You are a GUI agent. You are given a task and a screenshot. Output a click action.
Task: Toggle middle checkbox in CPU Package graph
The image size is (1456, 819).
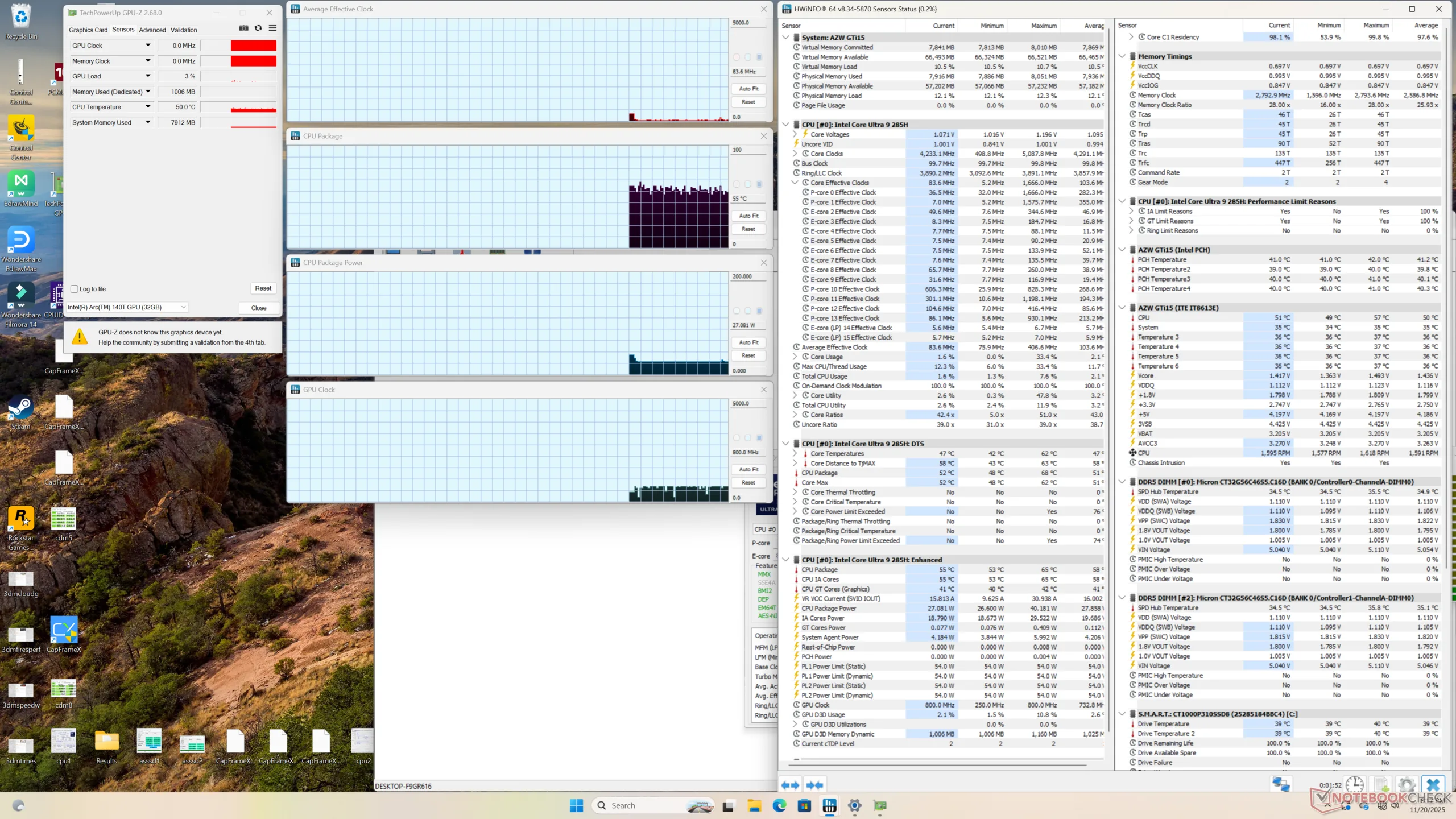tap(748, 184)
